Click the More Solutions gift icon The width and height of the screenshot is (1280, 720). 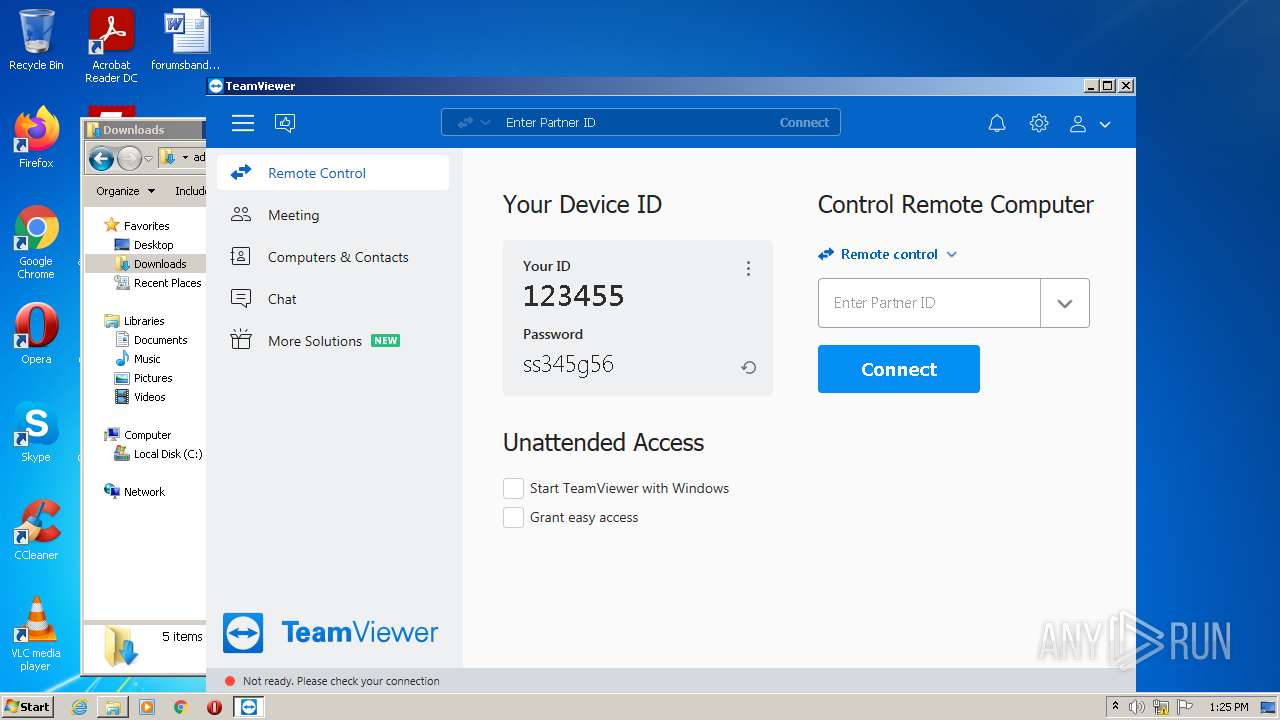click(241, 340)
